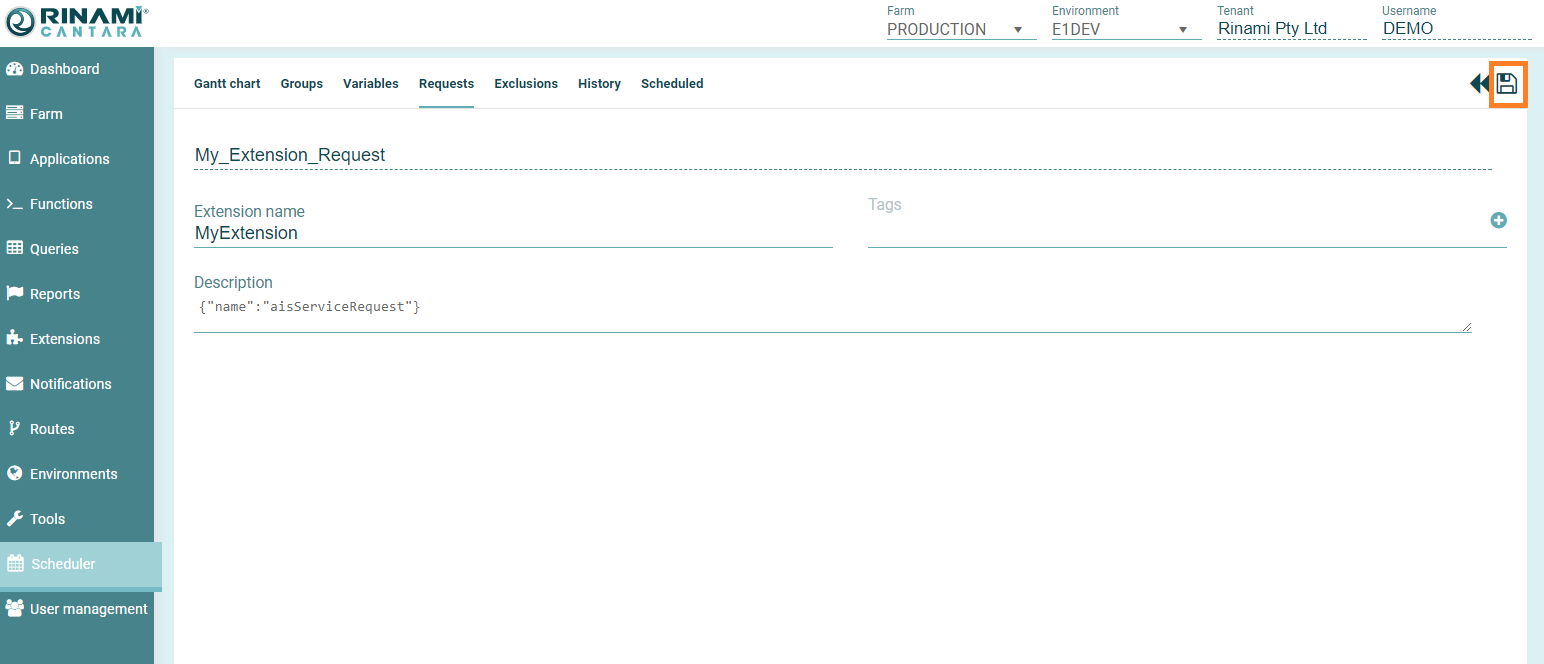
Task: Click the double-arrow back icon
Action: coord(1478,84)
